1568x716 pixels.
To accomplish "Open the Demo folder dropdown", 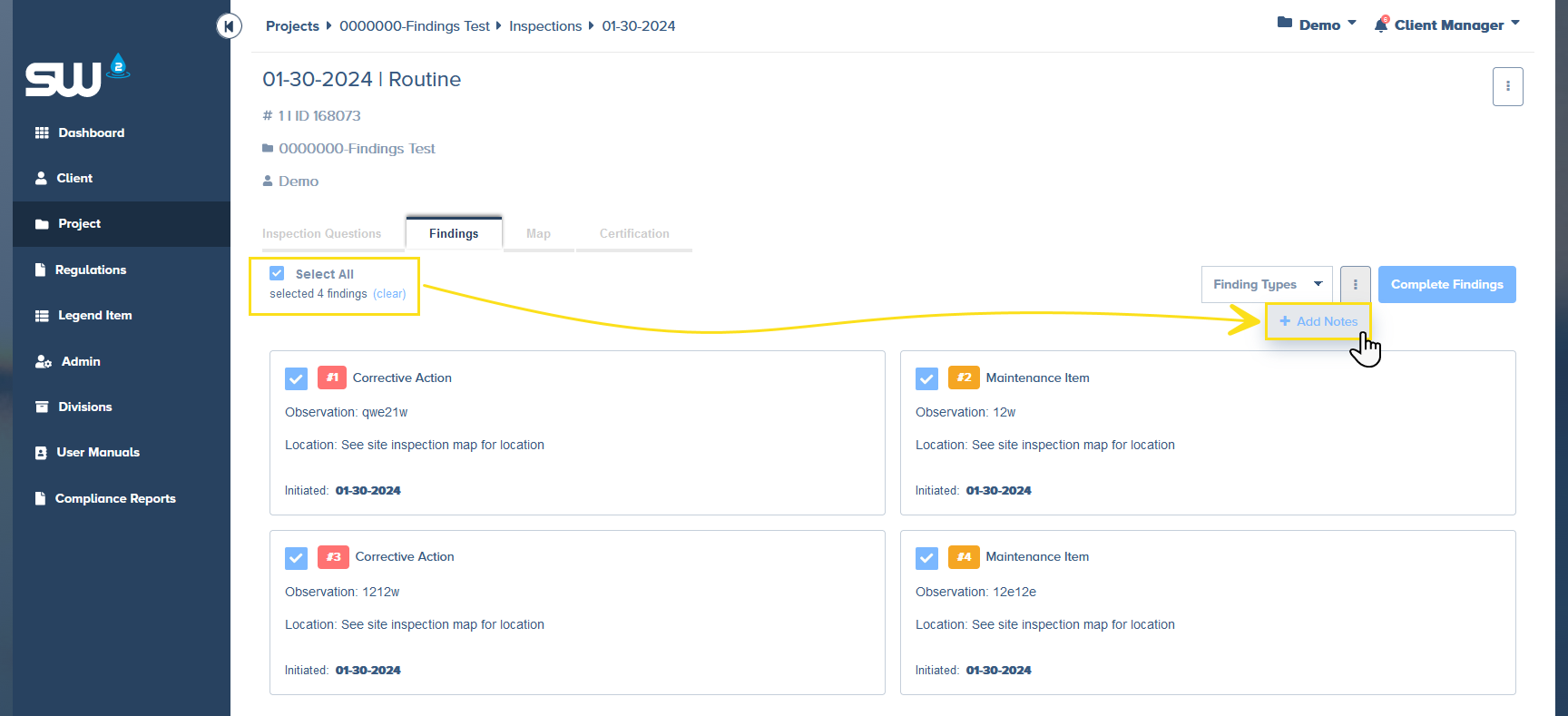I will [1317, 25].
